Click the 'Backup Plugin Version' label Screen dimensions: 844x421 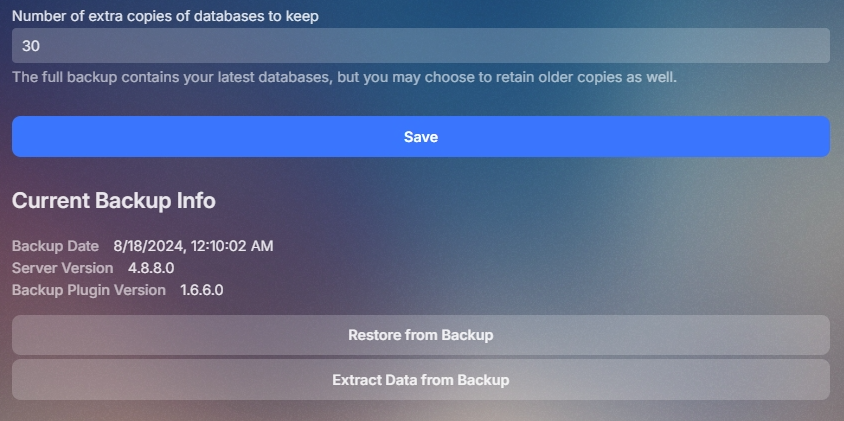(x=89, y=290)
